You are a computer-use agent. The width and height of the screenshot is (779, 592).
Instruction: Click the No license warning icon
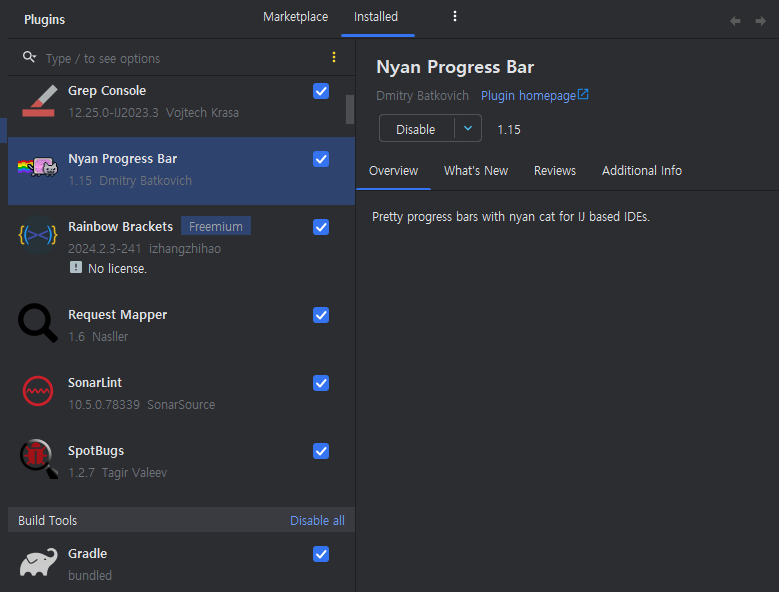(76, 267)
